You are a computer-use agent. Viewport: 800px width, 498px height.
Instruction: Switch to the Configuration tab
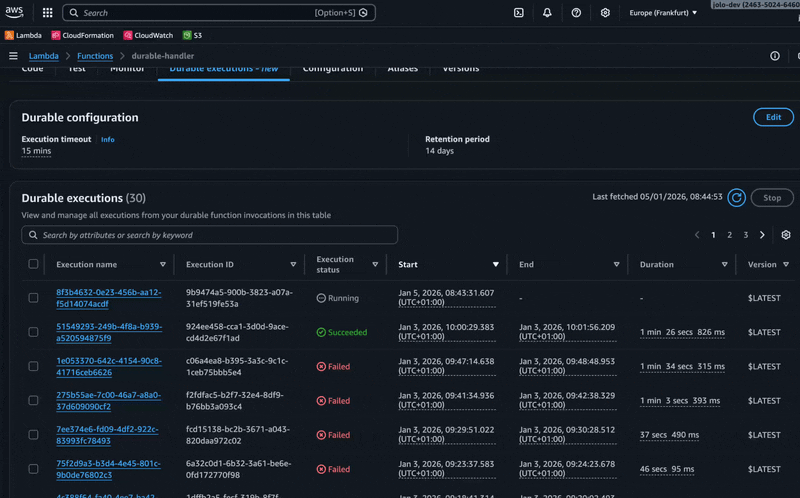(x=332, y=69)
